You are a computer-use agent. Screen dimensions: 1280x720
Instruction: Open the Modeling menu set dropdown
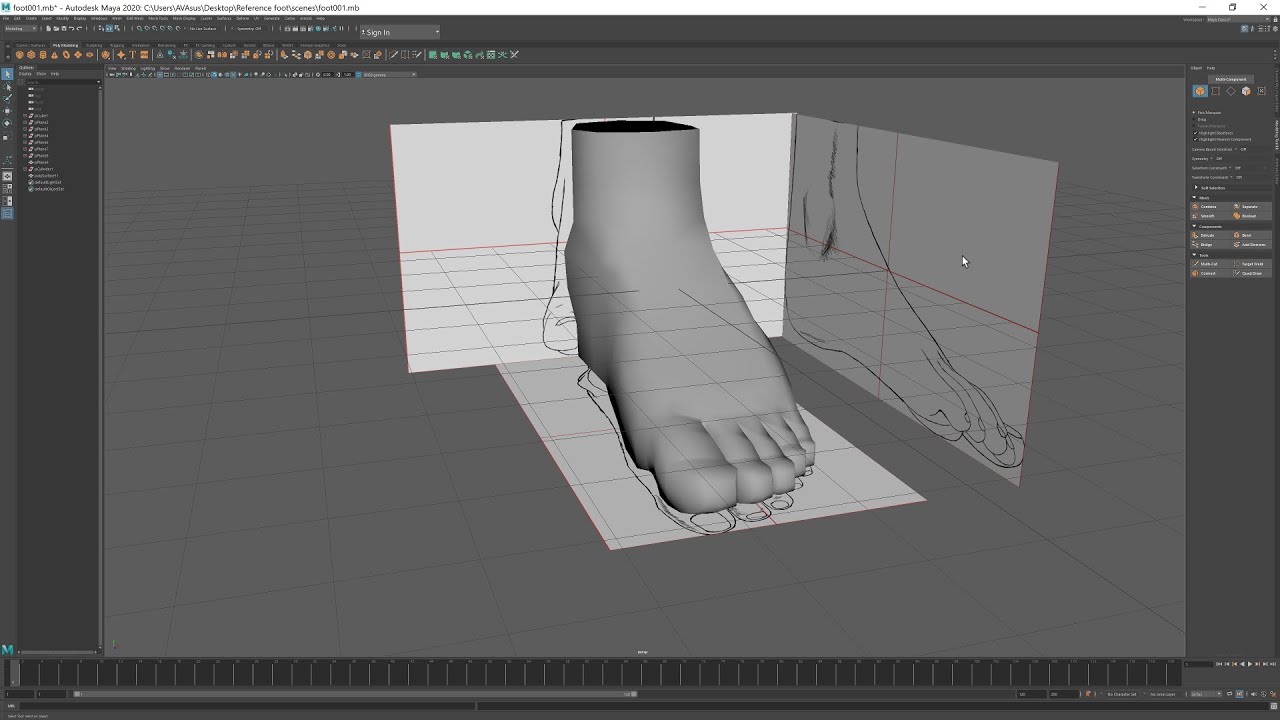click(x=21, y=28)
